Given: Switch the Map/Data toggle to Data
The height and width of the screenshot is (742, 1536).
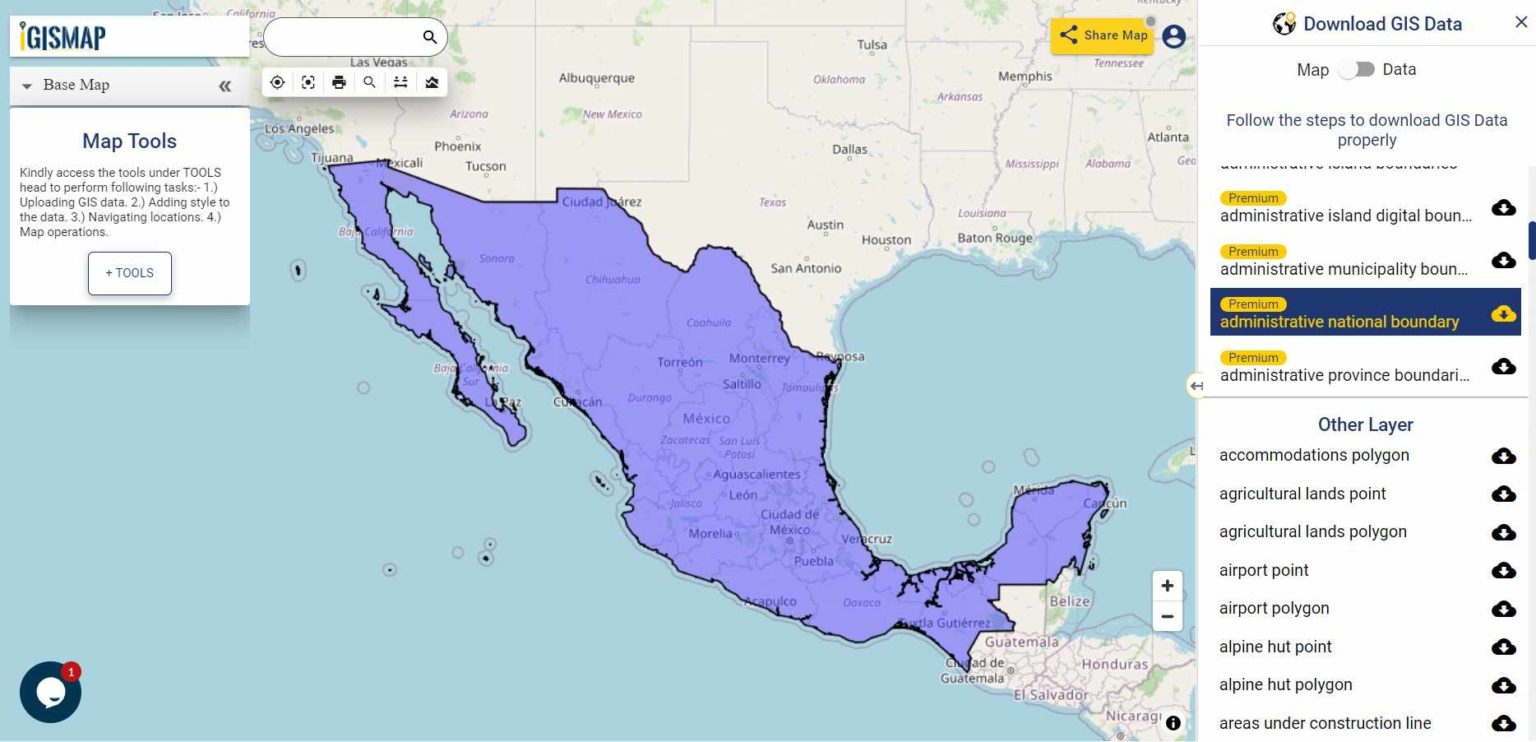Looking at the screenshot, I should [1359, 69].
